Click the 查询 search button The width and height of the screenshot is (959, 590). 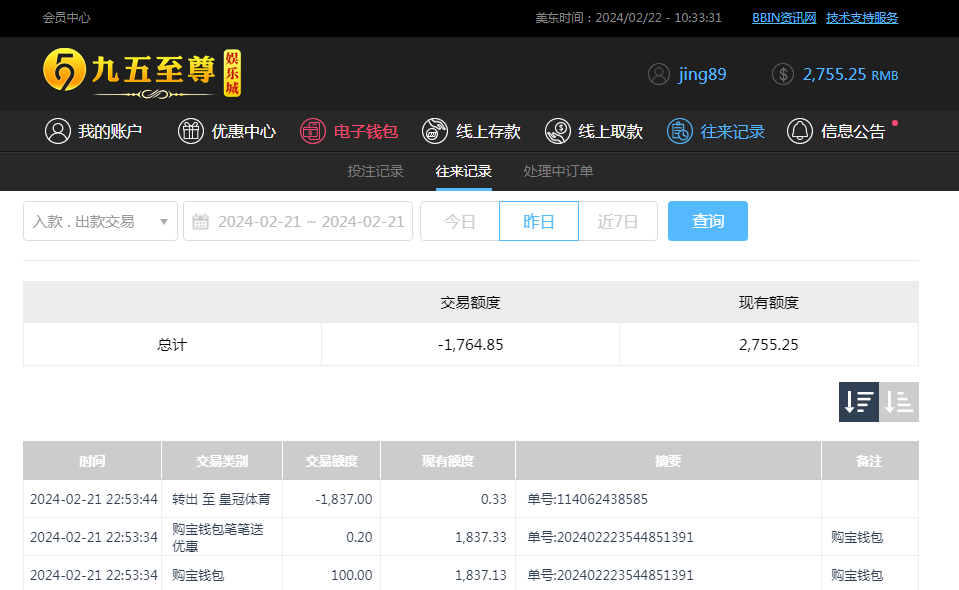[707, 222]
